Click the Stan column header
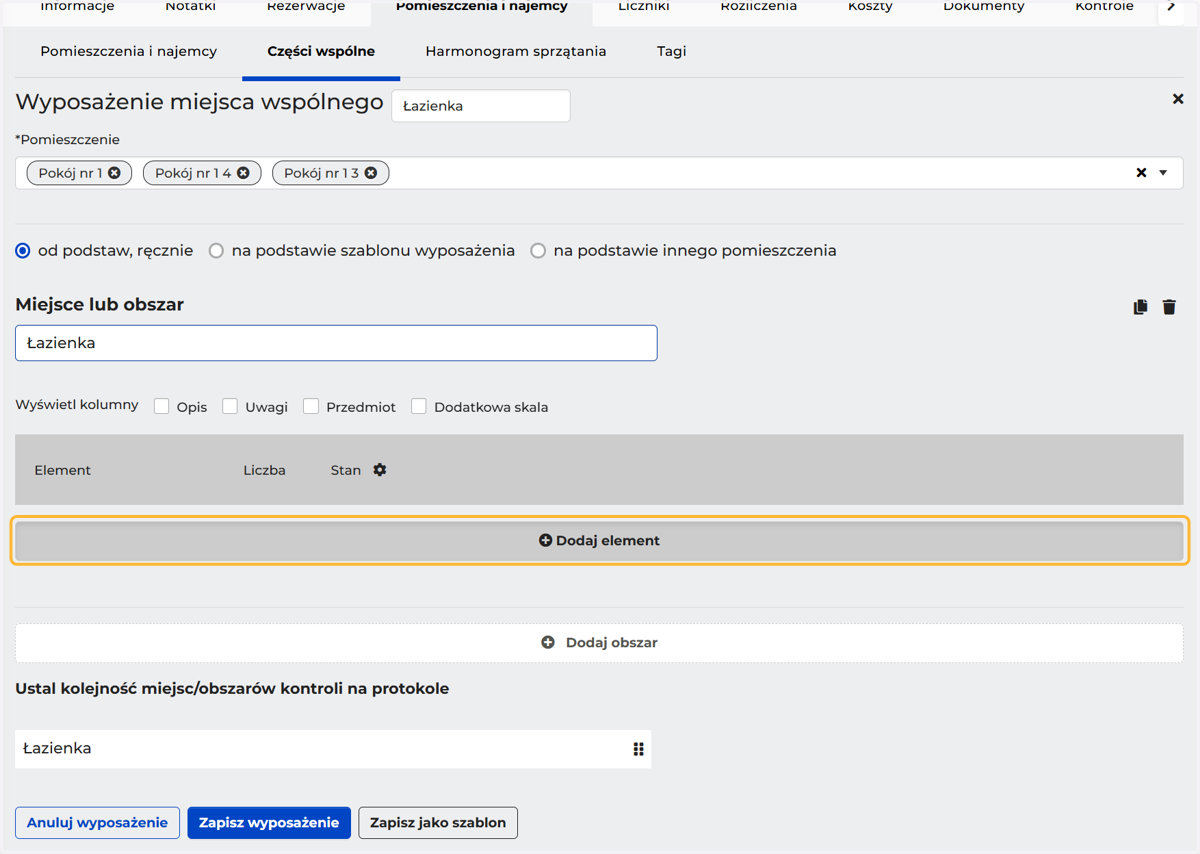 pos(346,470)
